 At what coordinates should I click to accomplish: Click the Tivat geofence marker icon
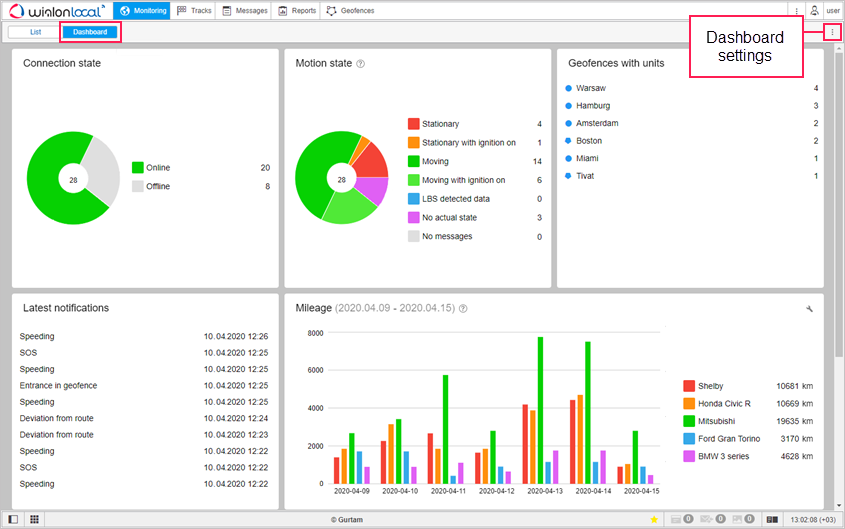[568, 176]
